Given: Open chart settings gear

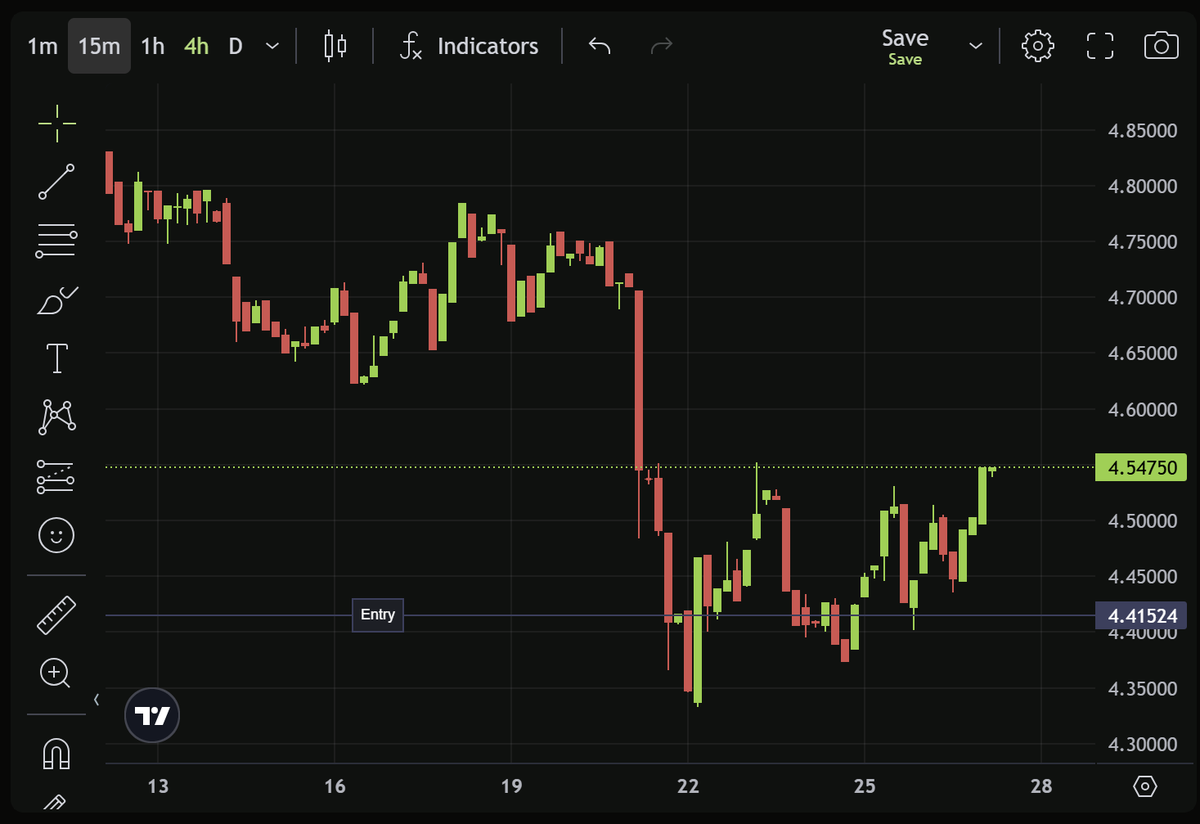Looking at the screenshot, I should tap(1038, 46).
